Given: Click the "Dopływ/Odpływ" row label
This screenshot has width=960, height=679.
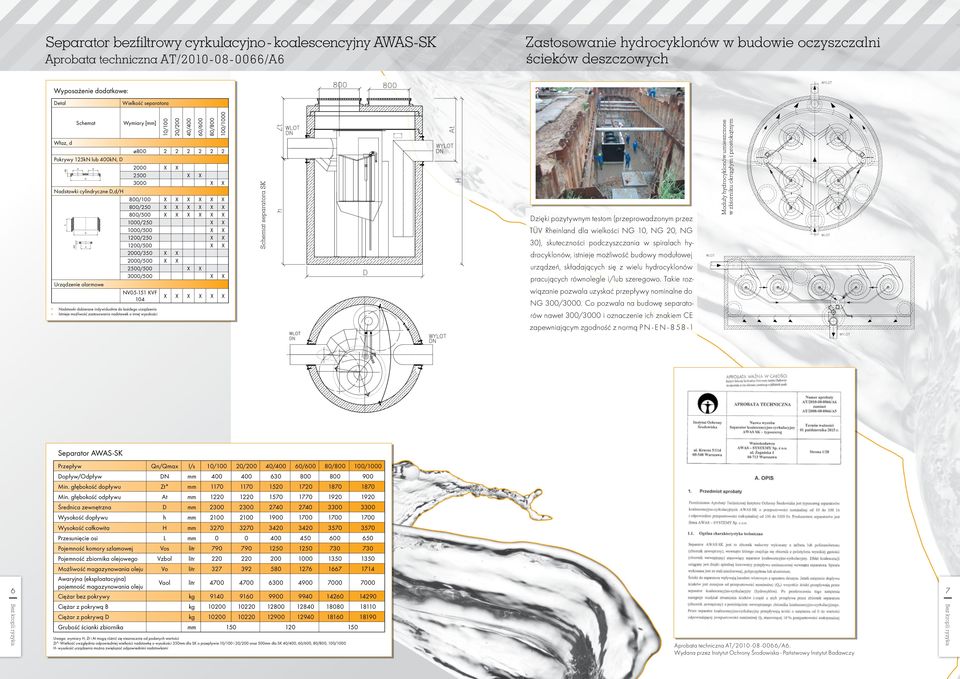Looking at the screenshot, I should pyautogui.click(x=80, y=476).
